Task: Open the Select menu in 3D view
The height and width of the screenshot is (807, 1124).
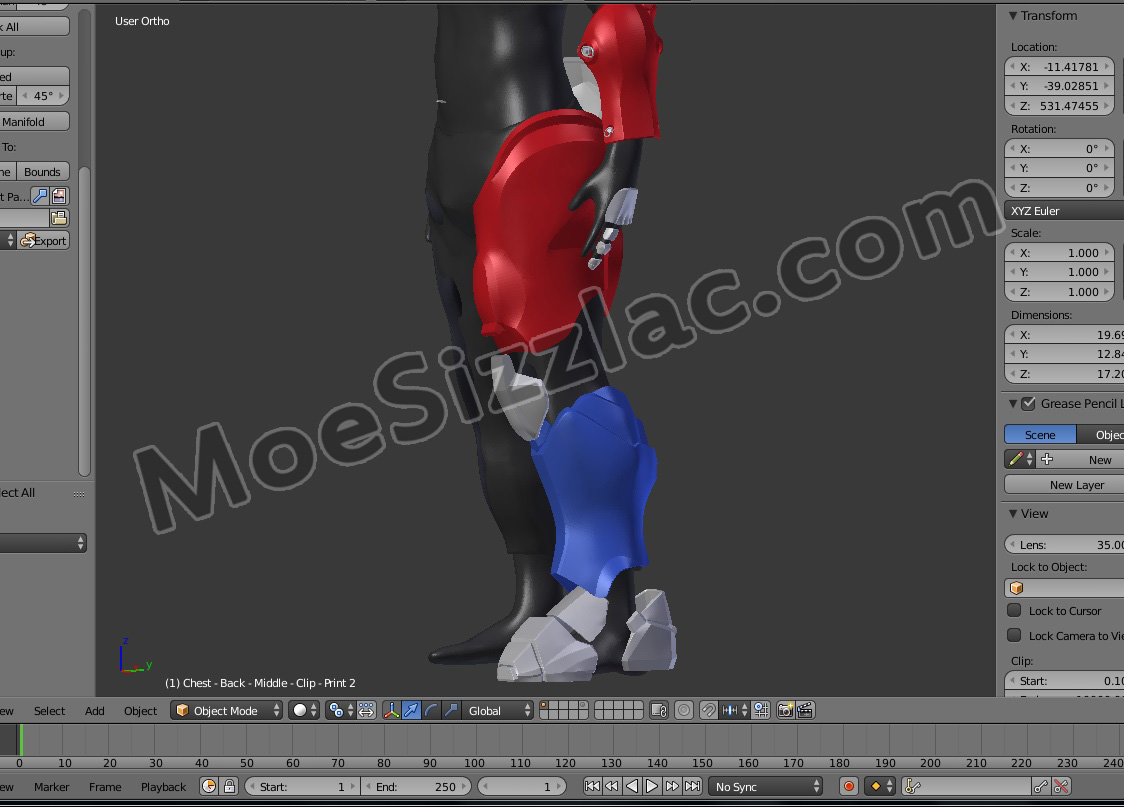Action: coord(49,710)
